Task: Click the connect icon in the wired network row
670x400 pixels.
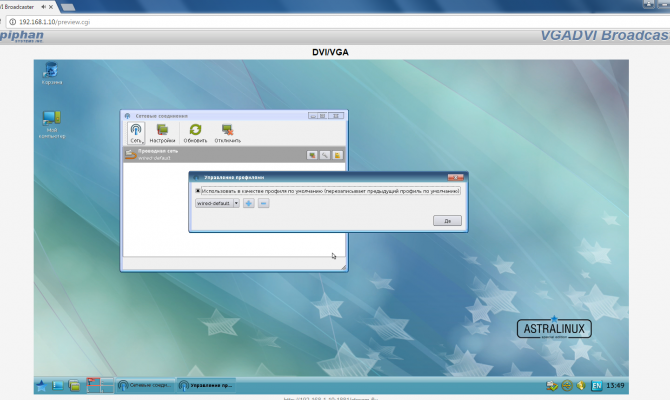Action: click(312, 155)
